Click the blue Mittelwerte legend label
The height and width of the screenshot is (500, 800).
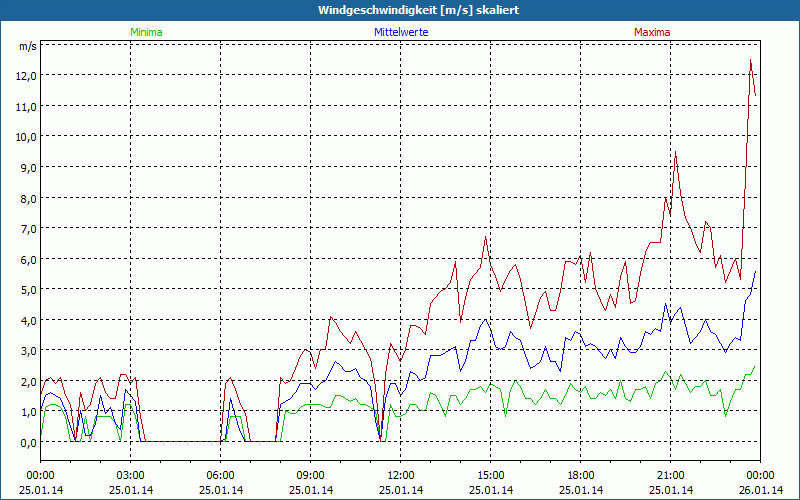coord(401,32)
